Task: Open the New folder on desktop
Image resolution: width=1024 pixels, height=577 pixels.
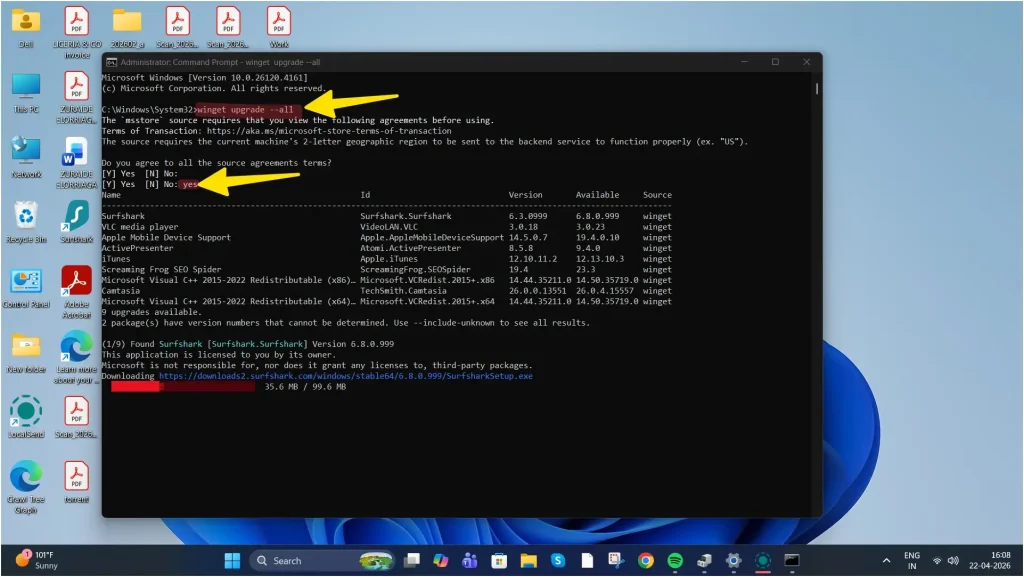Action: pos(26,353)
